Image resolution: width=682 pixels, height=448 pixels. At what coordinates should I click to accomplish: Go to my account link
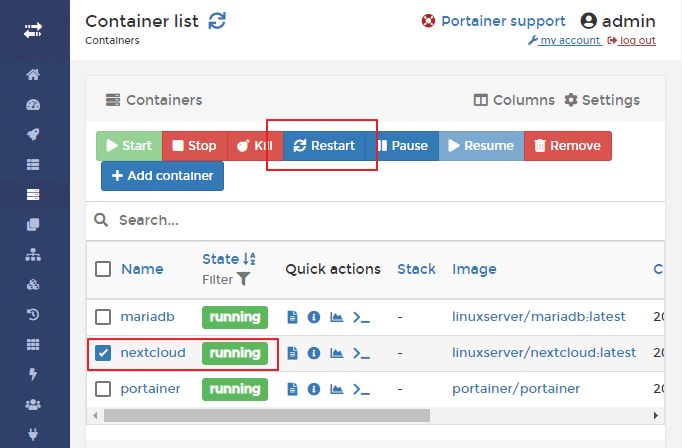coord(565,40)
